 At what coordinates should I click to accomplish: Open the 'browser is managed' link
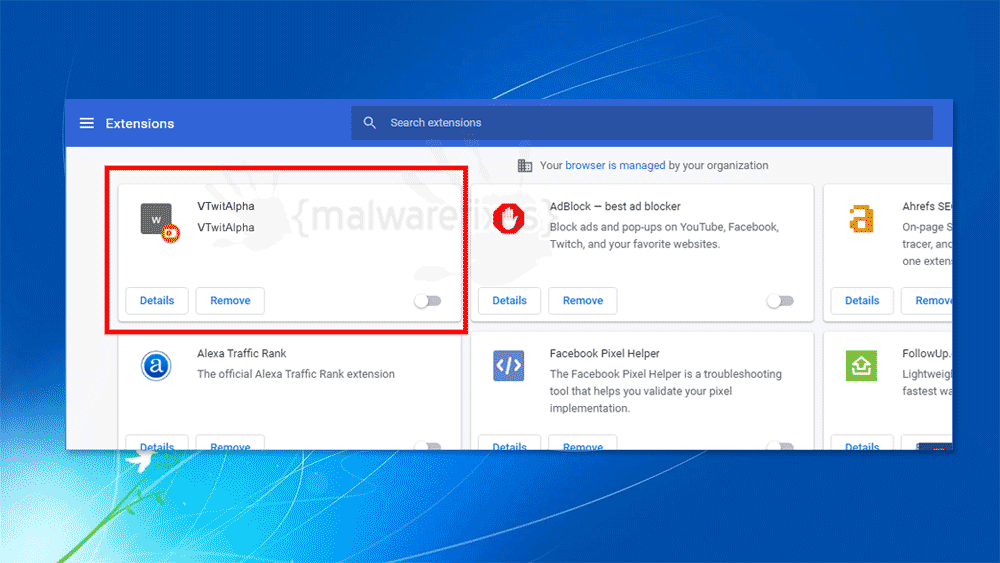pos(615,165)
